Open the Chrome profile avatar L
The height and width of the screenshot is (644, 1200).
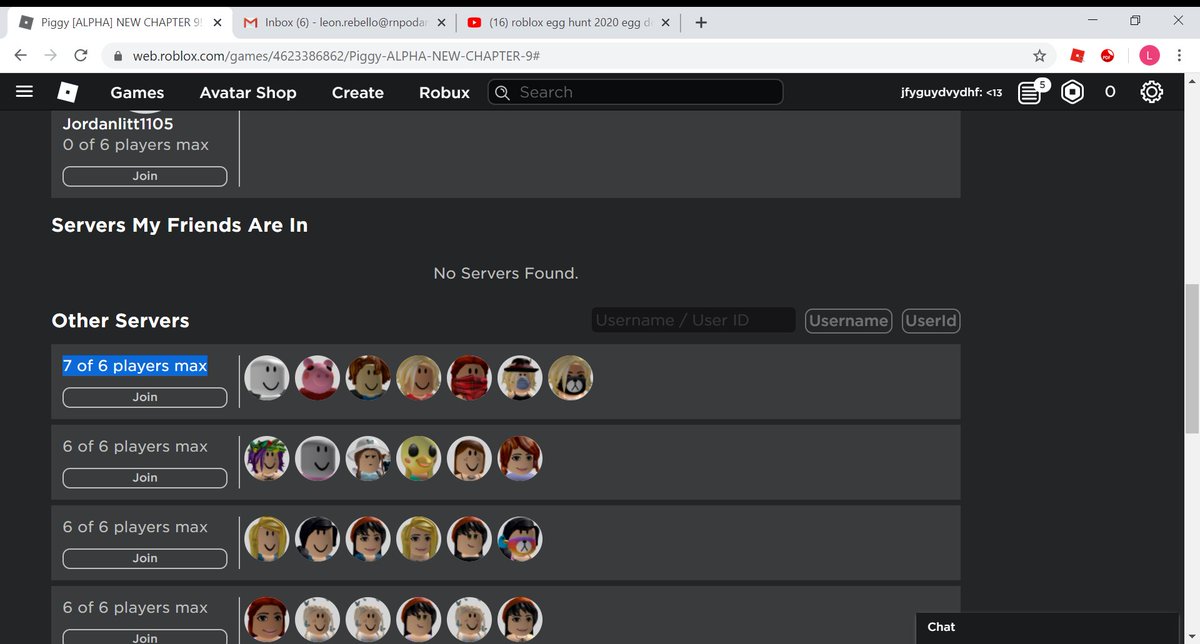click(x=1148, y=55)
